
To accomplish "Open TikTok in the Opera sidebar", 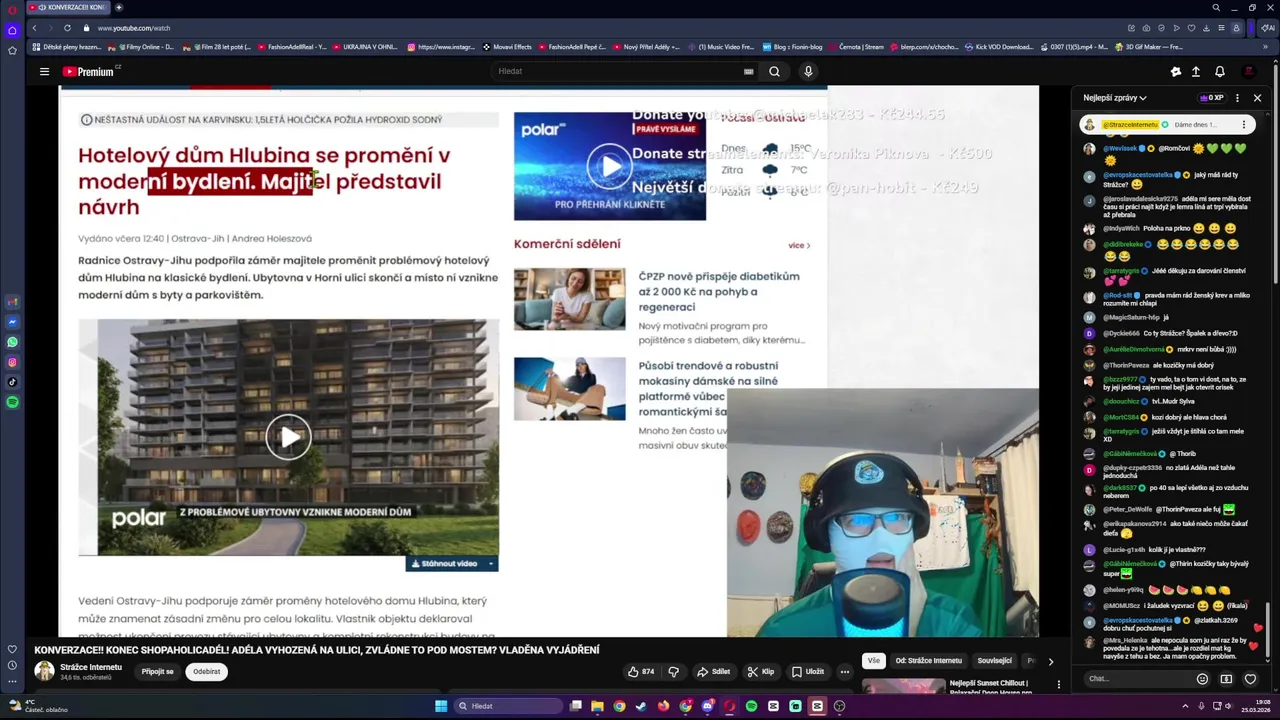I will point(12,382).
